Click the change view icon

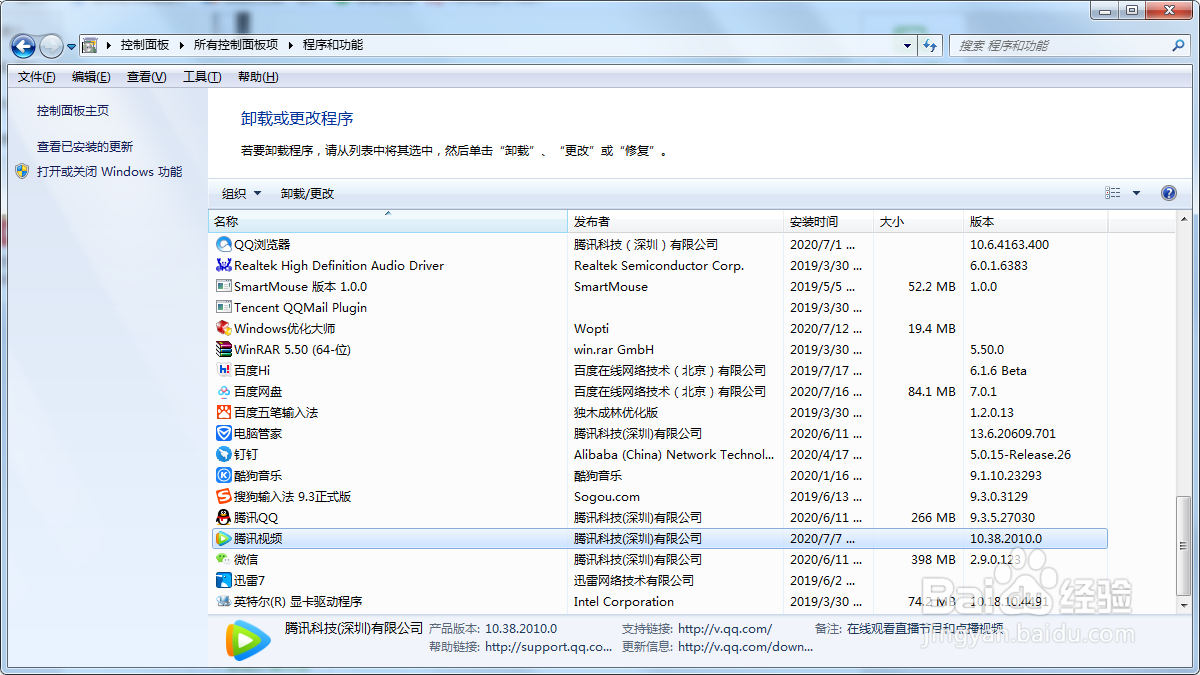1113,193
